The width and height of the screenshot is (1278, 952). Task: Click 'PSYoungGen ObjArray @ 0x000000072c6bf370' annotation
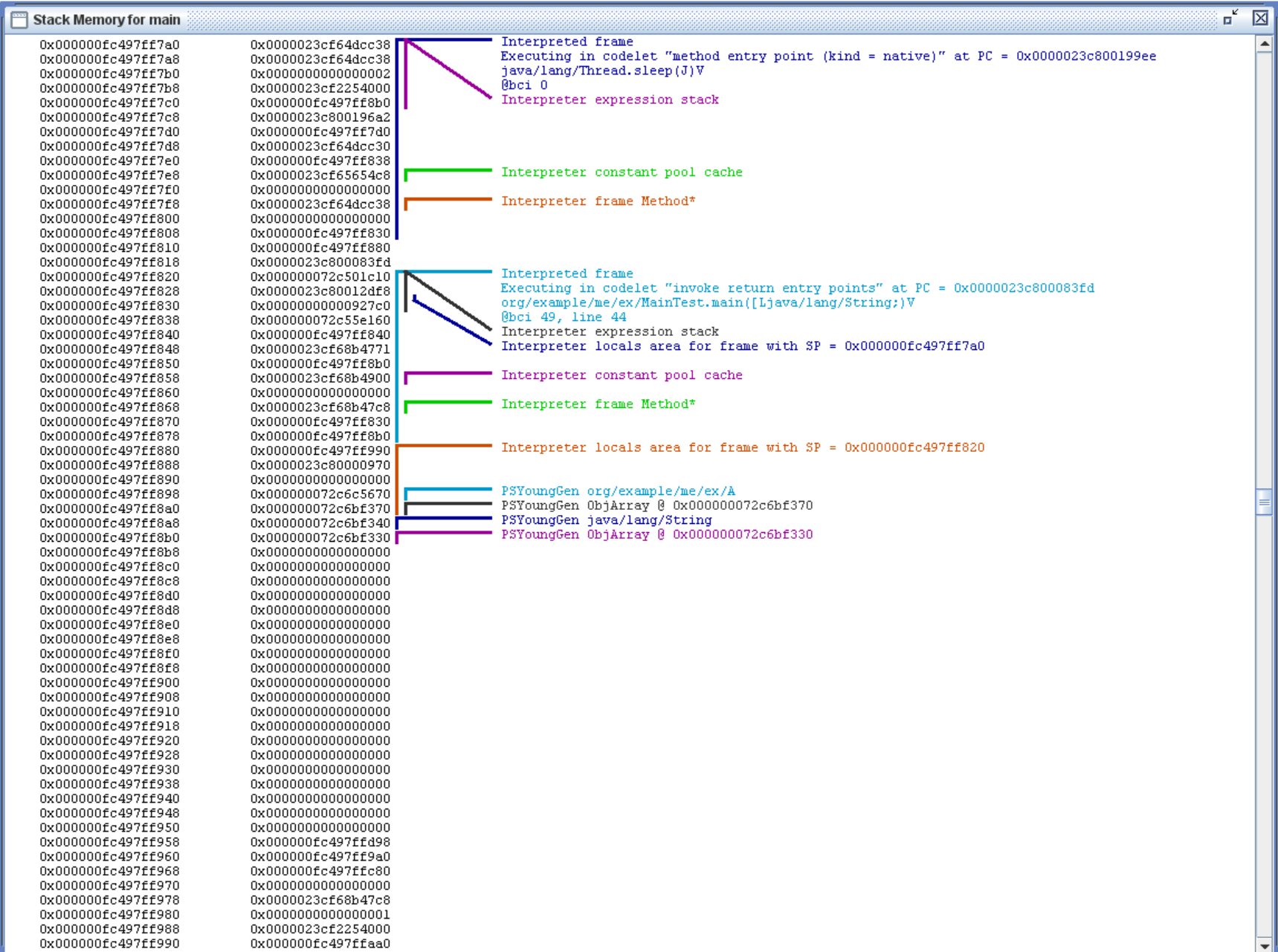[x=656, y=505]
